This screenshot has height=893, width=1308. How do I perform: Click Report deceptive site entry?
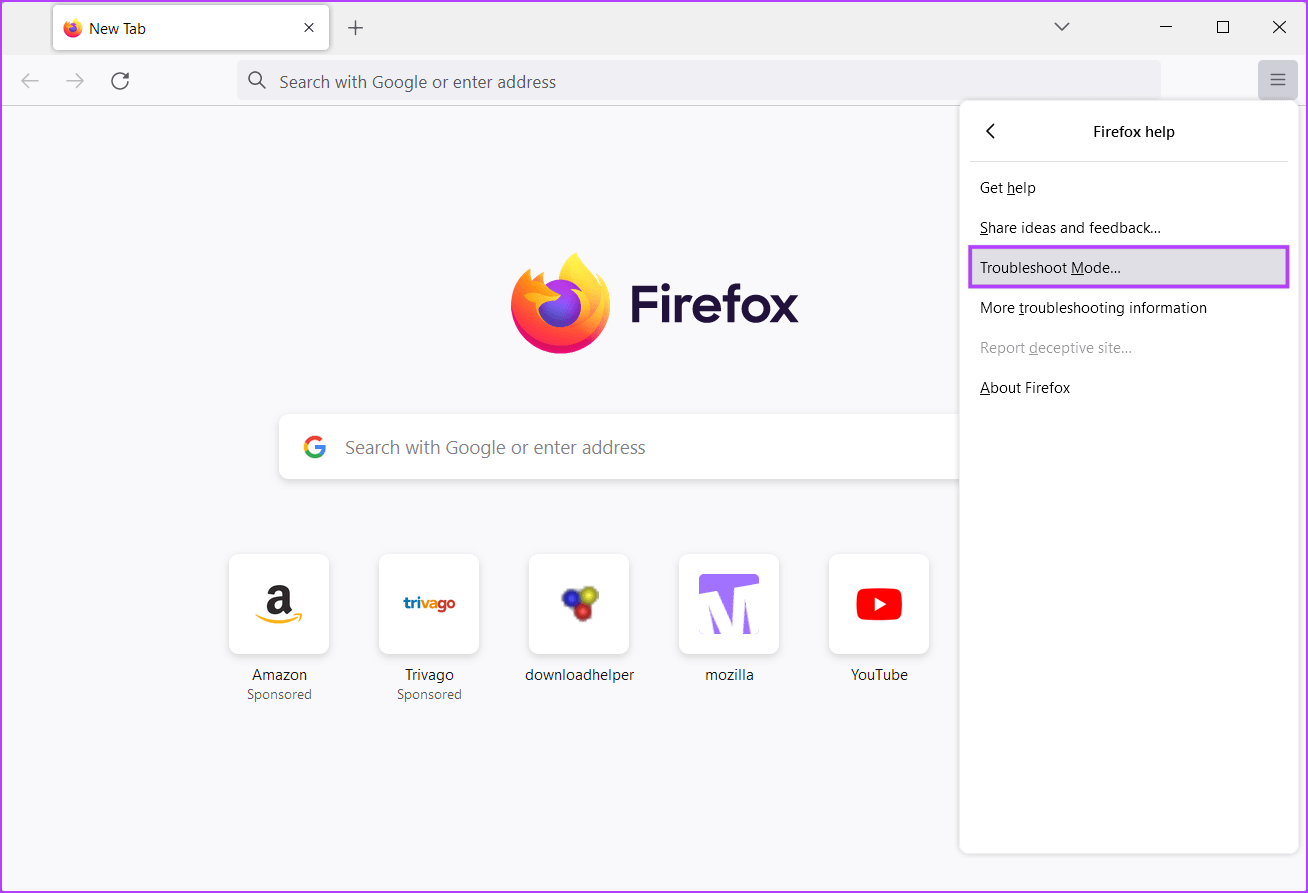point(1128,348)
